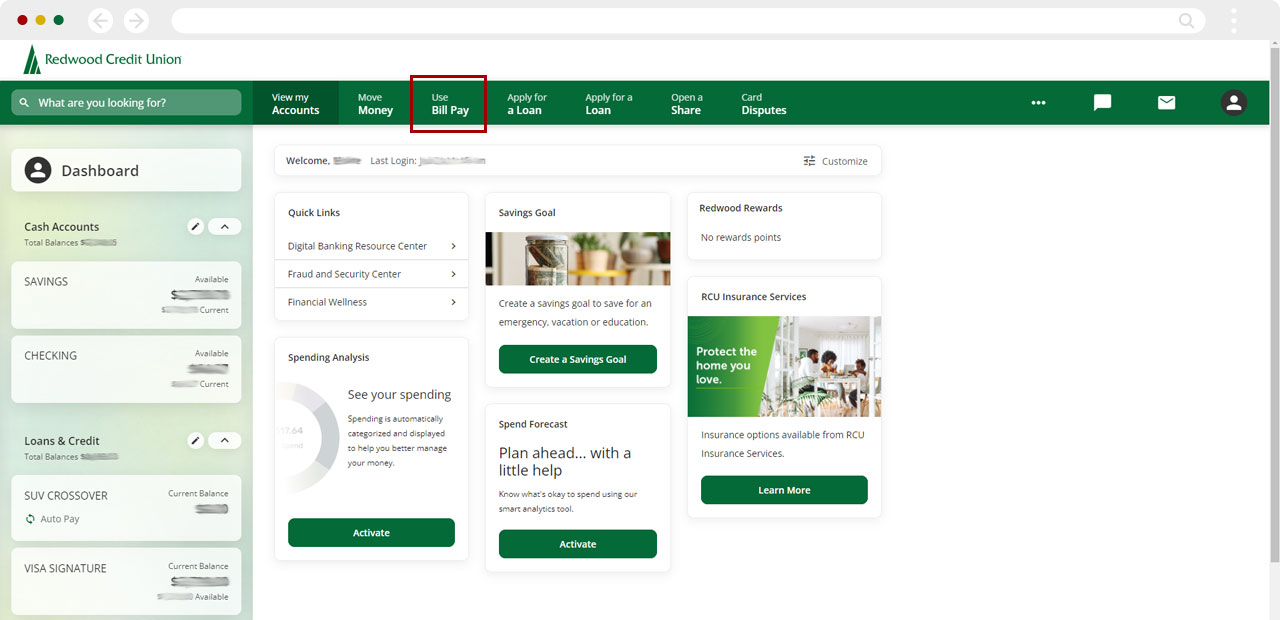Click the 'Auto Pay' label
Image resolution: width=1280 pixels, height=620 pixels.
[60, 519]
